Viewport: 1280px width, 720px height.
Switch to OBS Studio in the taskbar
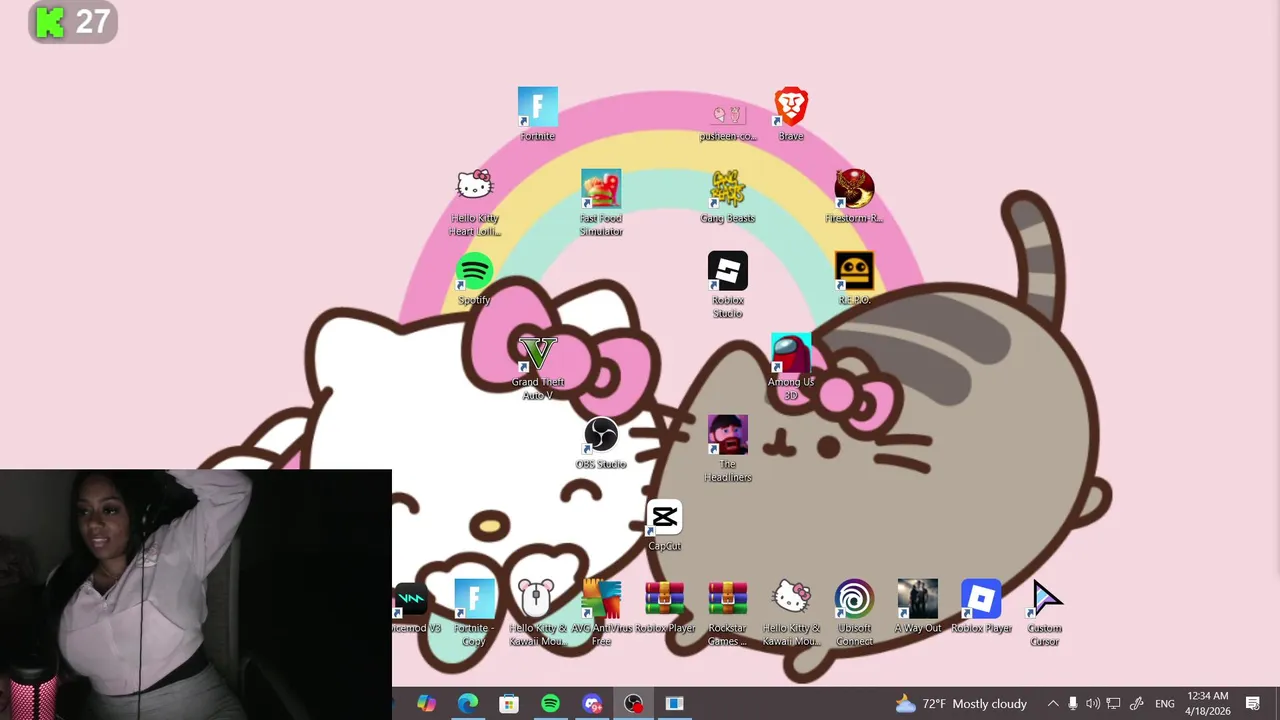click(x=633, y=704)
